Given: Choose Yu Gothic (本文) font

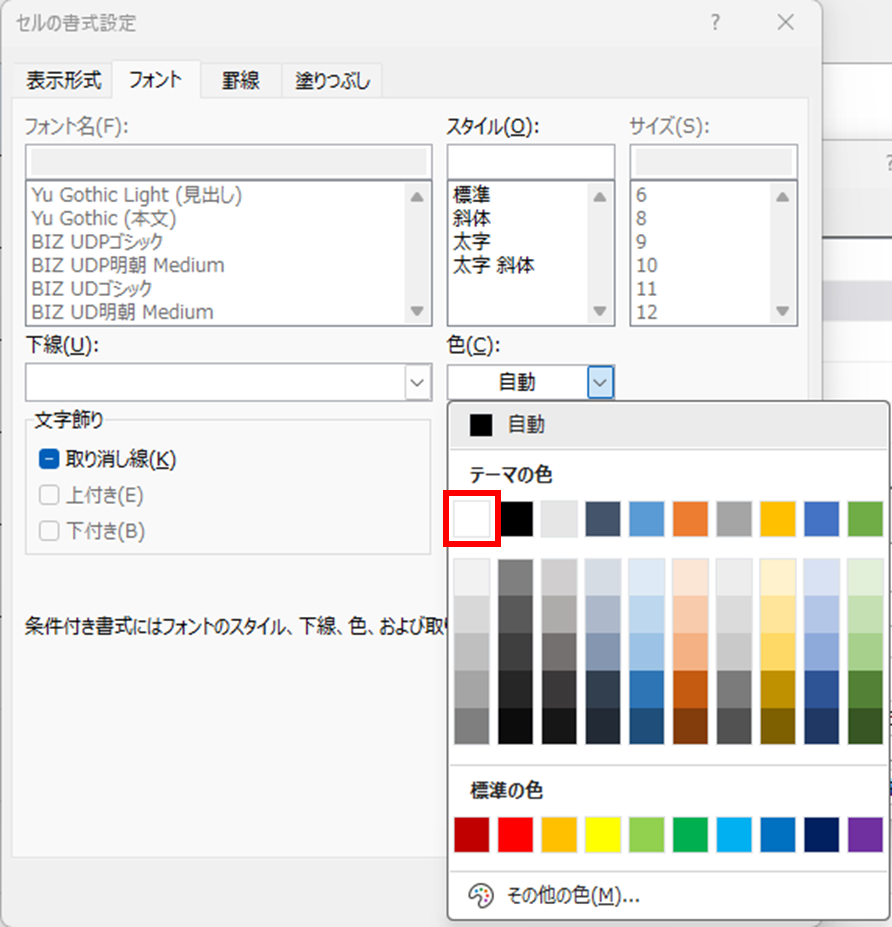Looking at the screenshot, I should tap(104, 218).
